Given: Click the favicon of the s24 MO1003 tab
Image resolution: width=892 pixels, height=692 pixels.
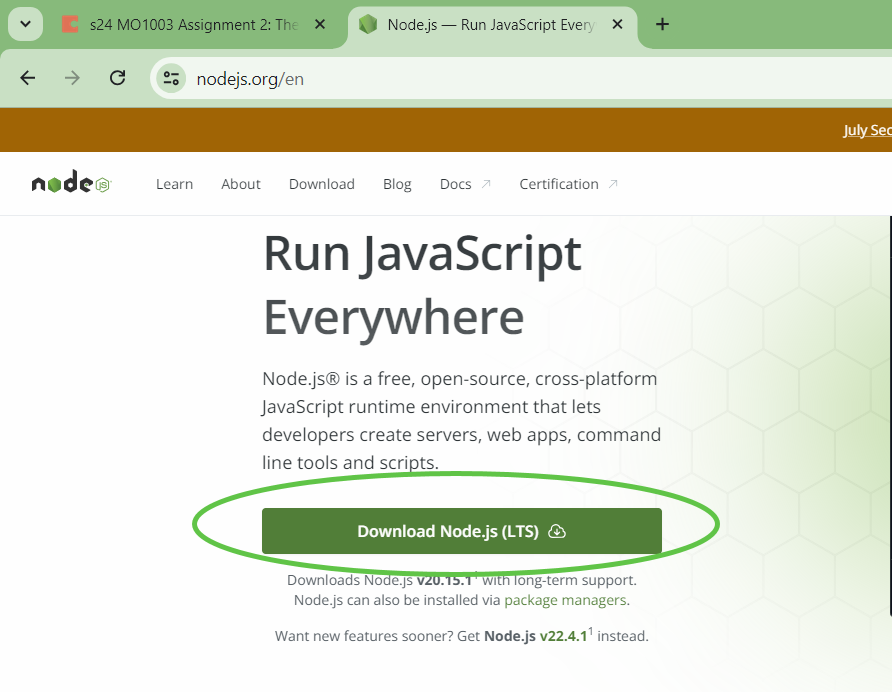Looking at the screenshot, I should [x=70, y=24].
